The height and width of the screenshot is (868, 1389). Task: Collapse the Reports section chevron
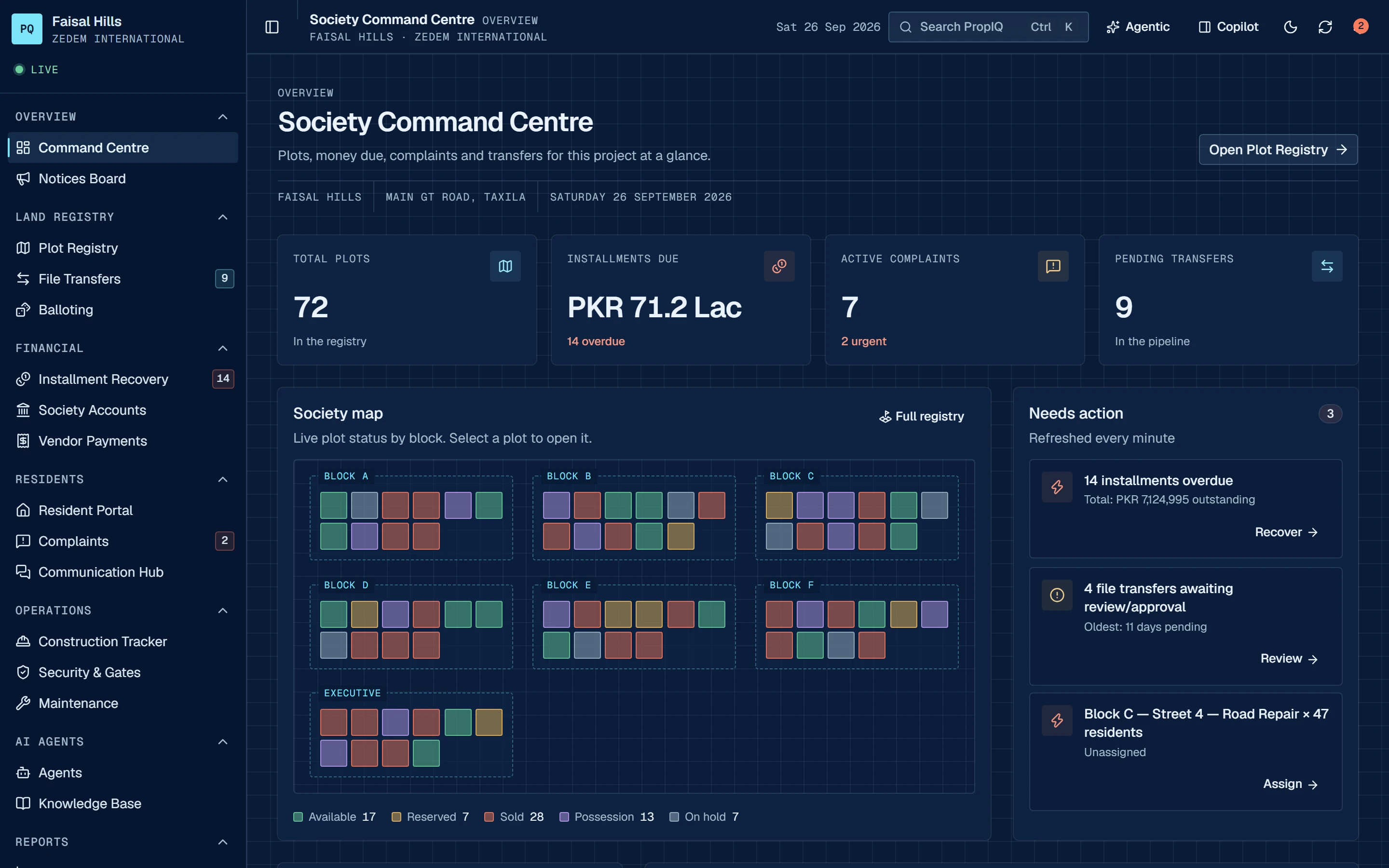tap(223, 842)
